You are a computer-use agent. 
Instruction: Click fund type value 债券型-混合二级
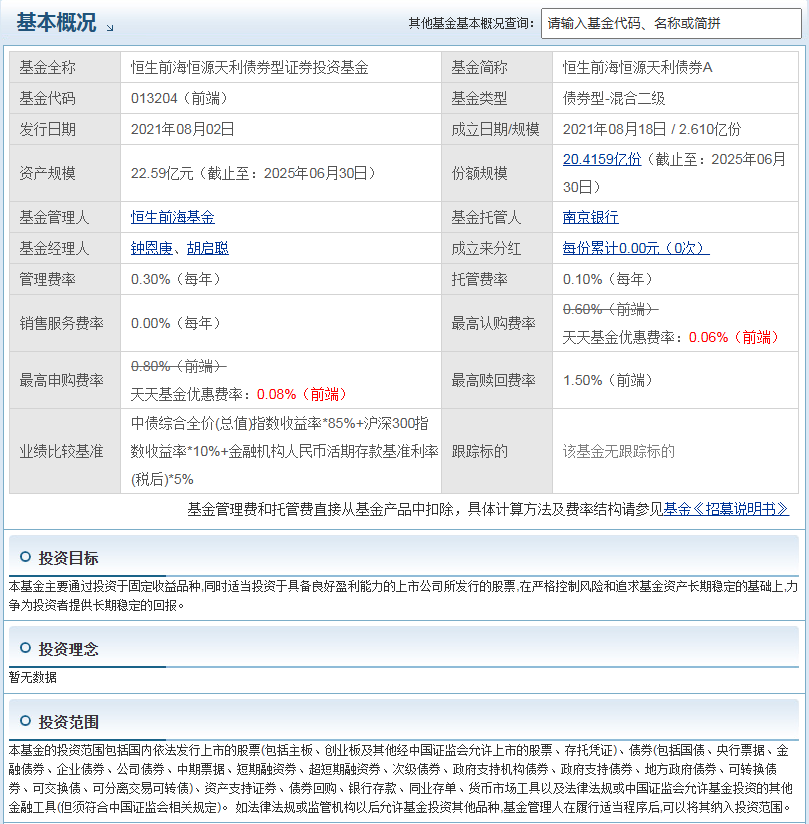click(x=614, y=98)
